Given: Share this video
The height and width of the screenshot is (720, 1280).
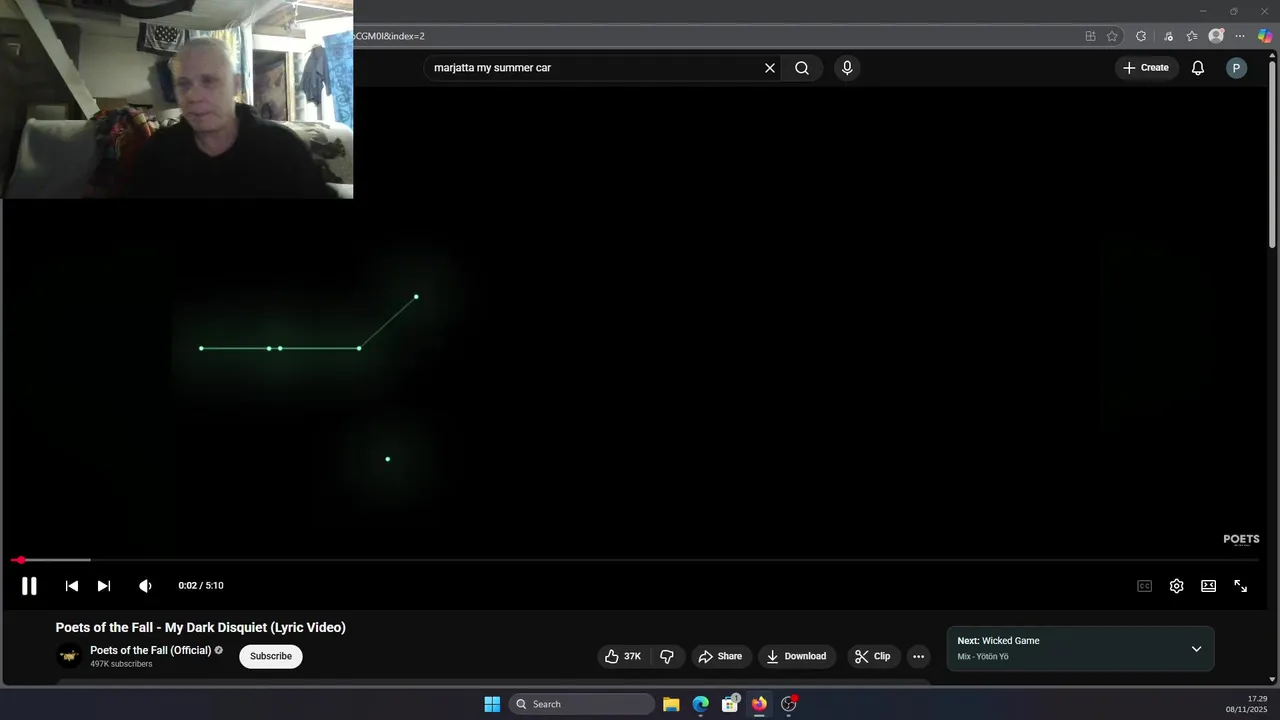Looking at the screenshot, I should point(720,656).
